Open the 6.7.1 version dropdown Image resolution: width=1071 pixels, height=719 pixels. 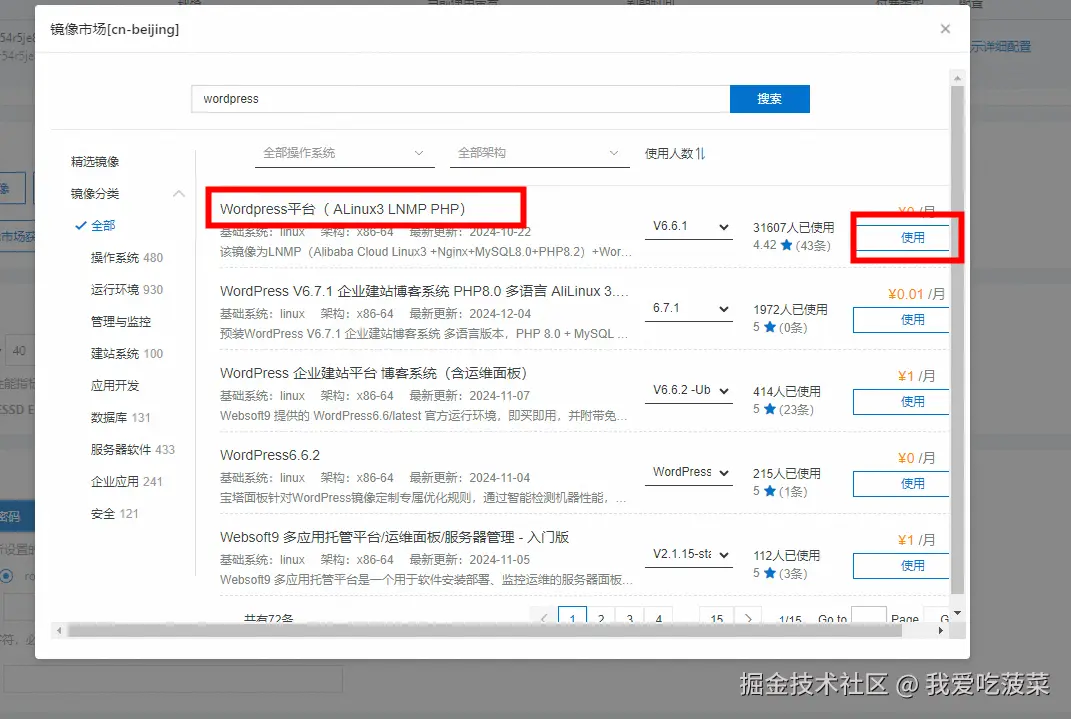pyautogui.click(x=688, y=309)
